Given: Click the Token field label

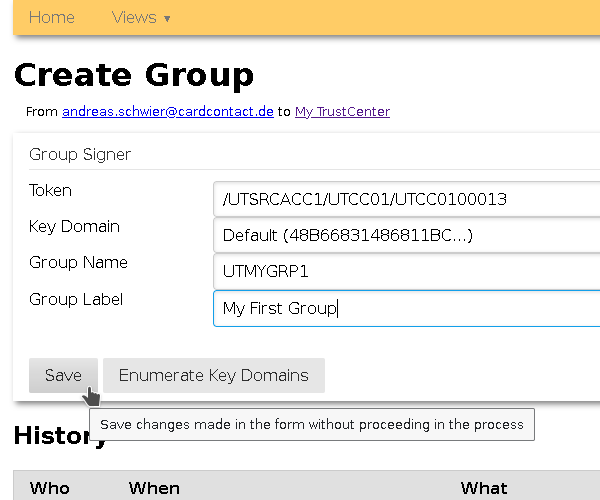Looking at the screenshot, I should [x=50, y=191].
